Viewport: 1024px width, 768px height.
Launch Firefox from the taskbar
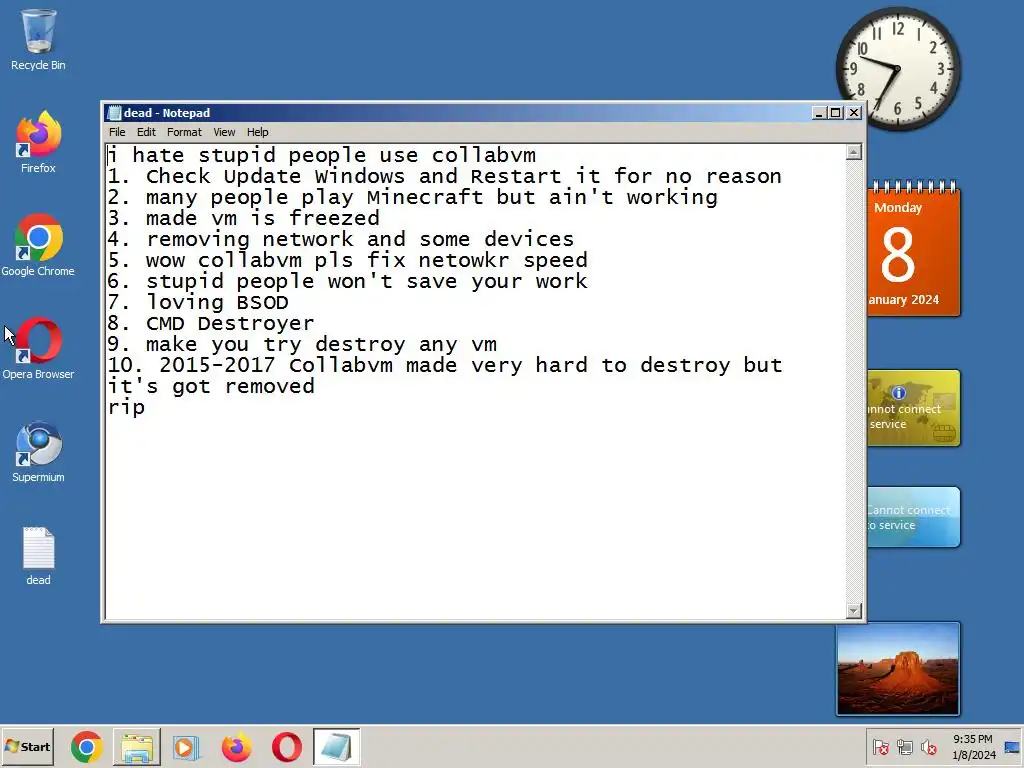(236, 747)
